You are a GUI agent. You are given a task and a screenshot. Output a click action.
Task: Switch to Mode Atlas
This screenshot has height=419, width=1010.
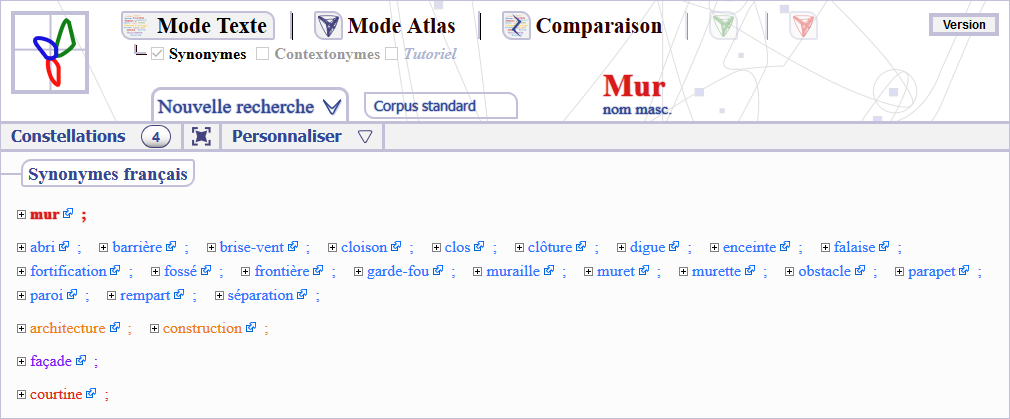click(385, 26)
